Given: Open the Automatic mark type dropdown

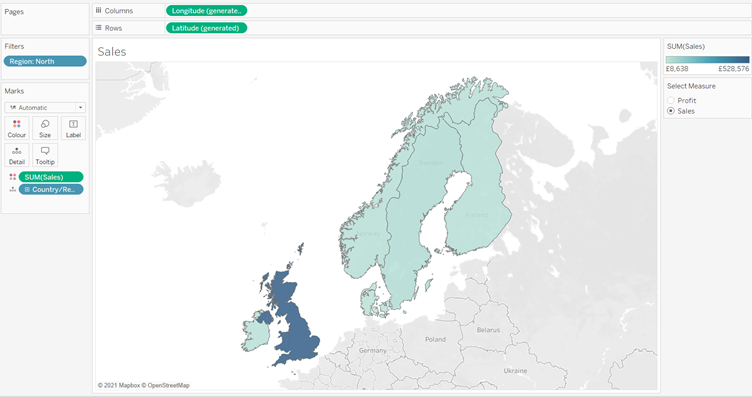Looking at the screenshot, I should (x=45, y=107).
